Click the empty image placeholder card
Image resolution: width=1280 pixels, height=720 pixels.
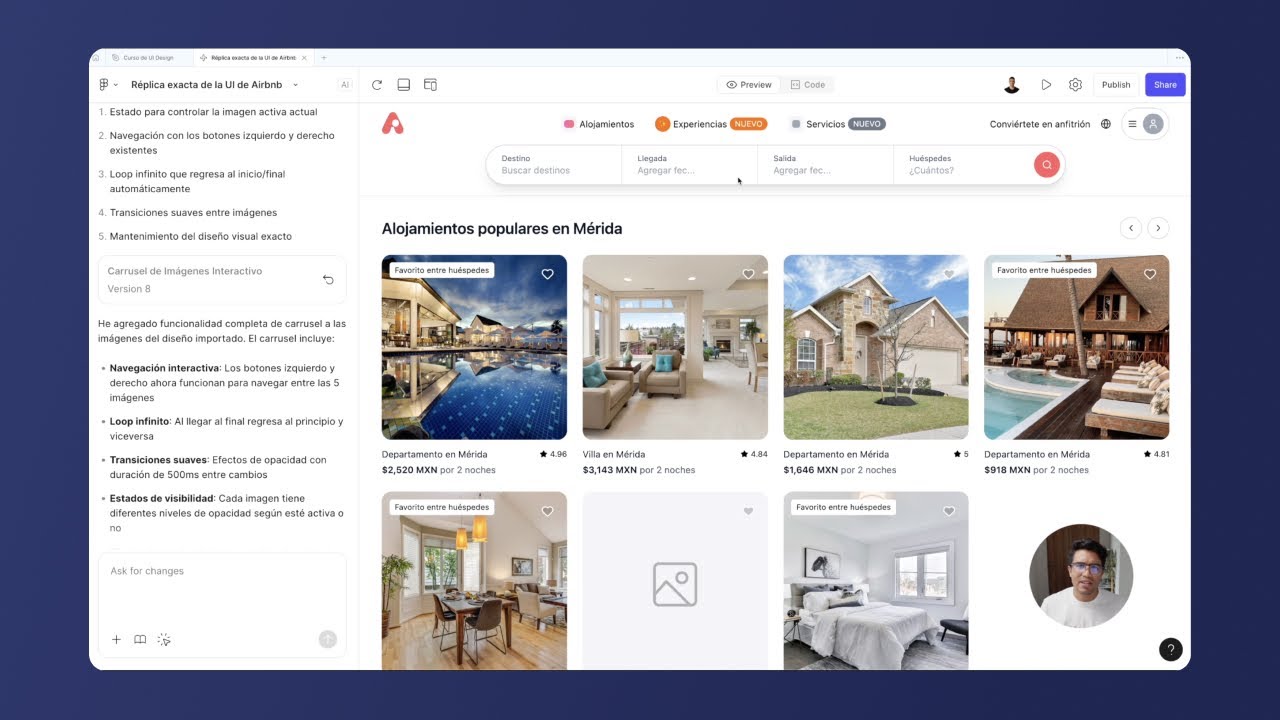[675, 581]
